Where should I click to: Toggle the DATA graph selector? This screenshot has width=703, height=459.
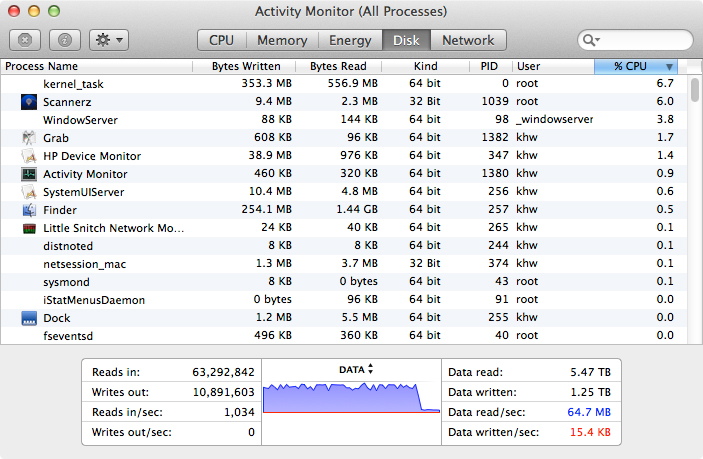(x=356, y=369)
